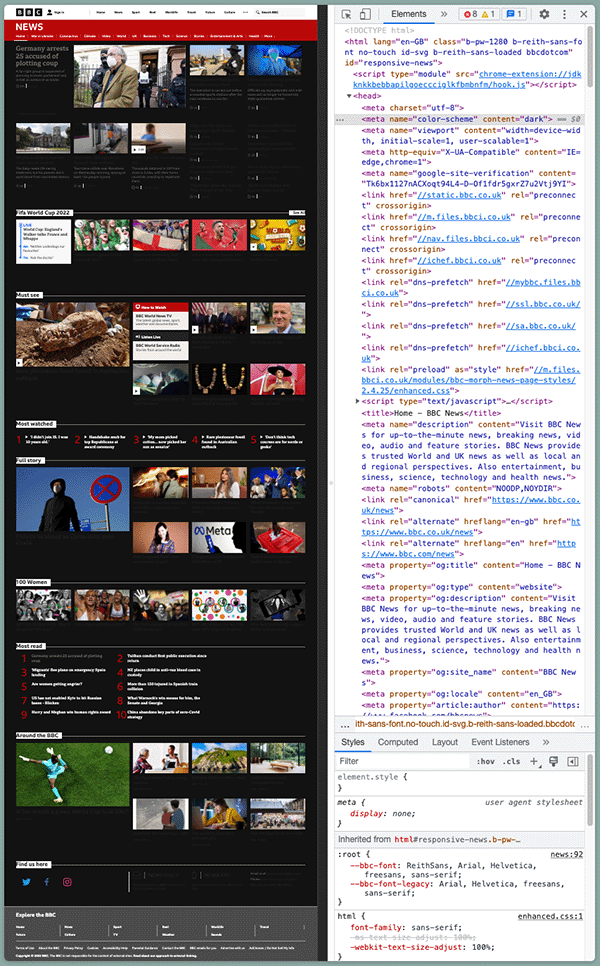
Task: Open Most read story number 1
Action: pos(66,658)
